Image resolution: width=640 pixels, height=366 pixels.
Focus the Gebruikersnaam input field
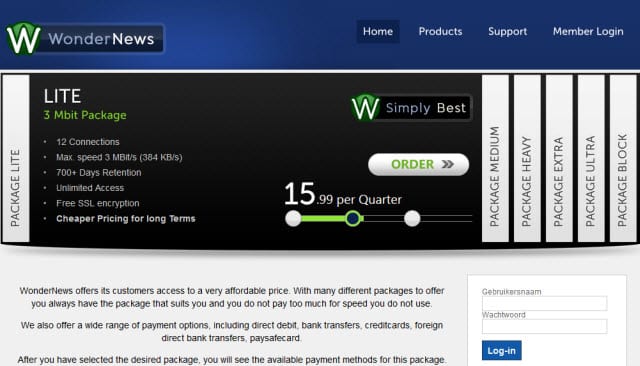(x=544, y=303)
